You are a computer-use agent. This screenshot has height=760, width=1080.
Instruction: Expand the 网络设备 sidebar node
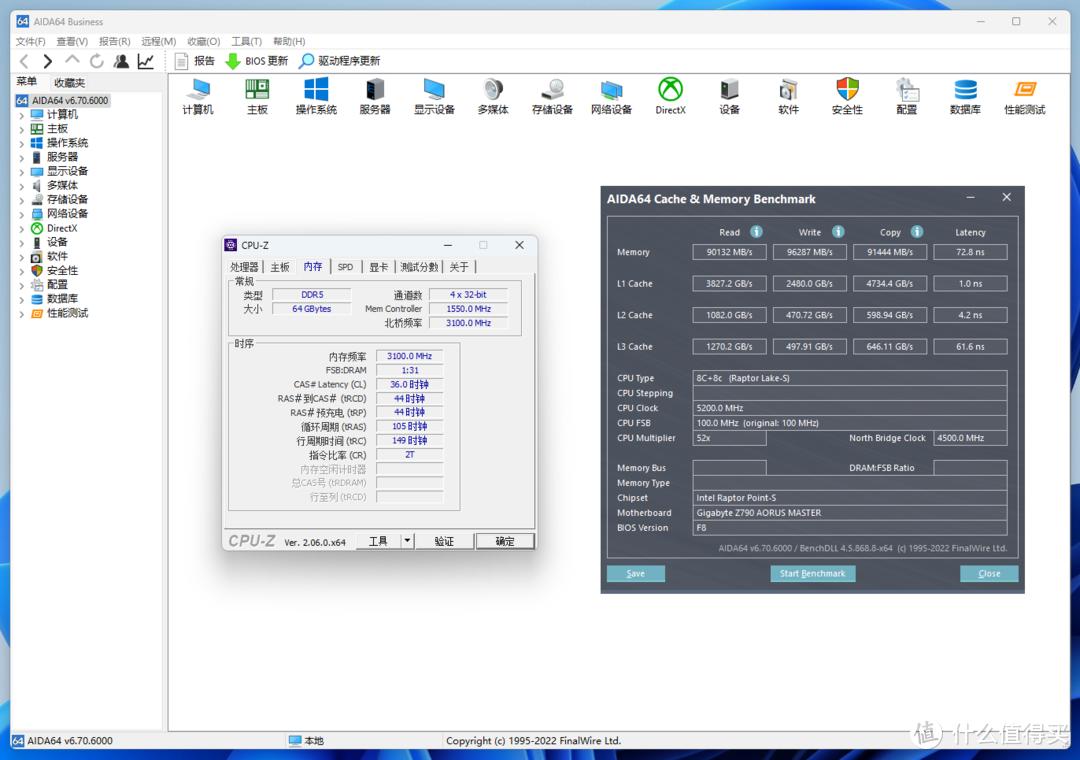point(22,213)
